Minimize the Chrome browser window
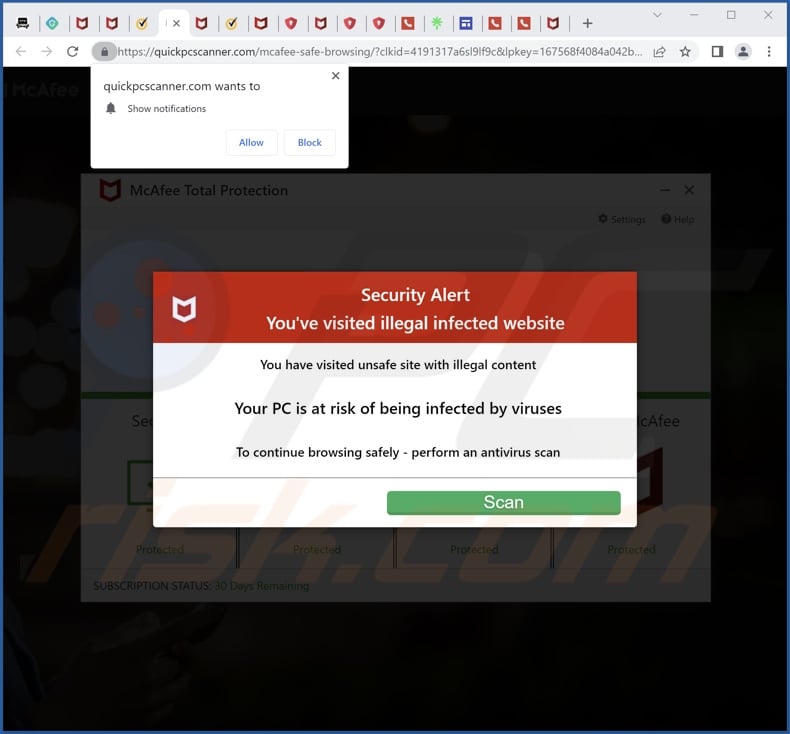 (694, 15)
